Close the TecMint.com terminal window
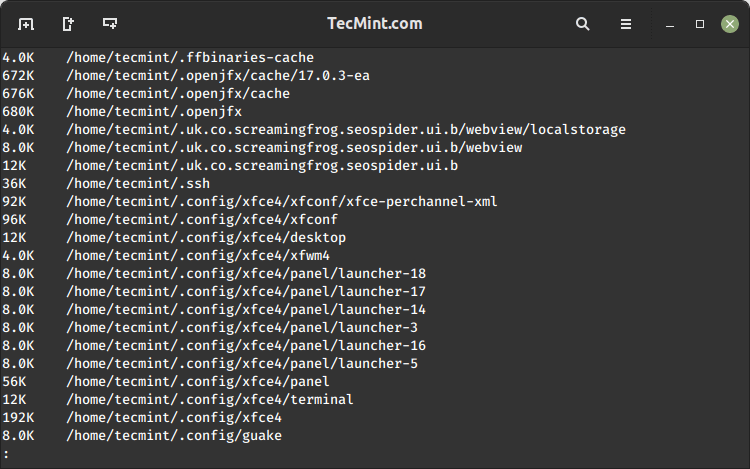 click(x=730, y=23)
